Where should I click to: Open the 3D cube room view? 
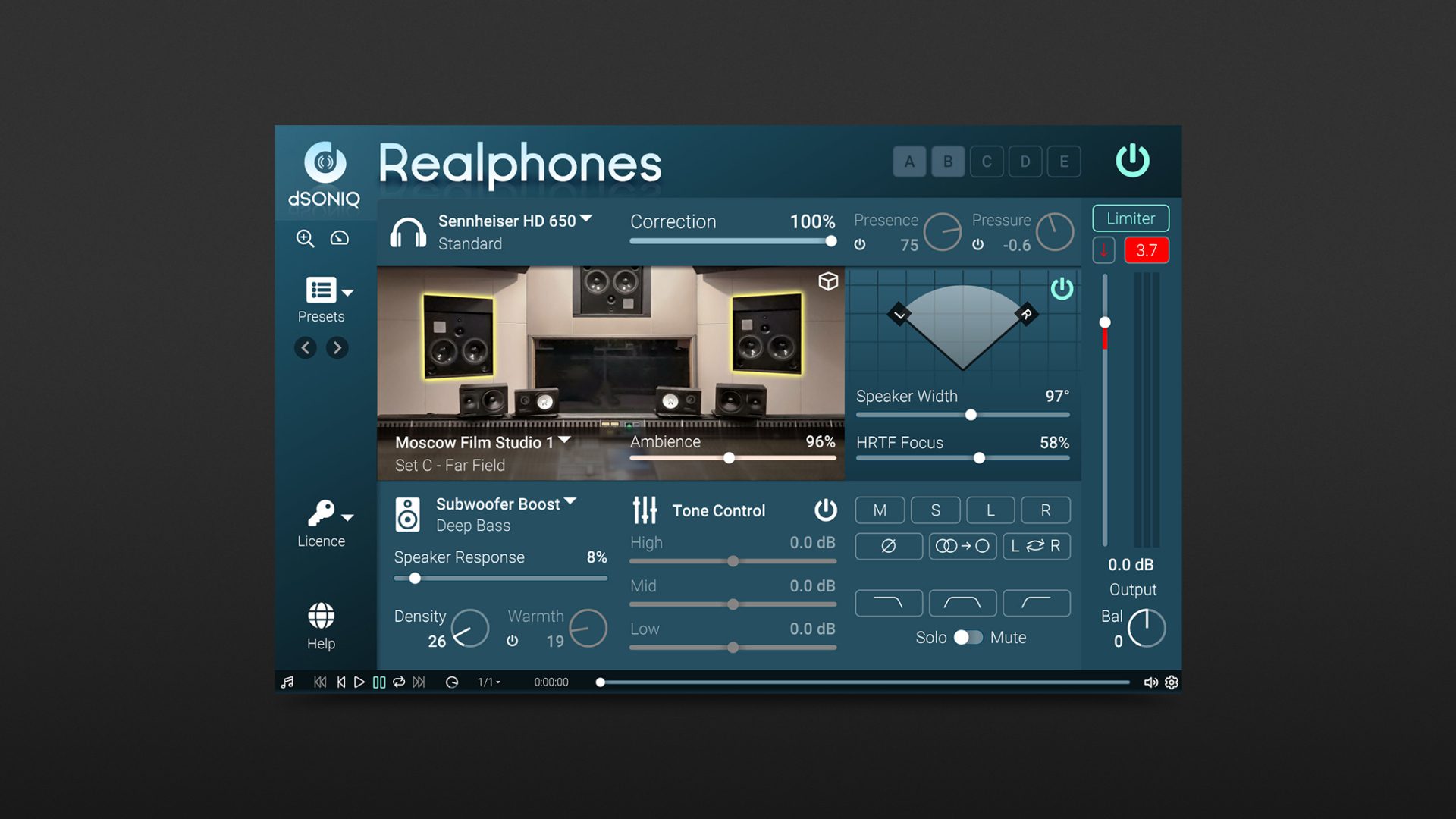point(828,281)
